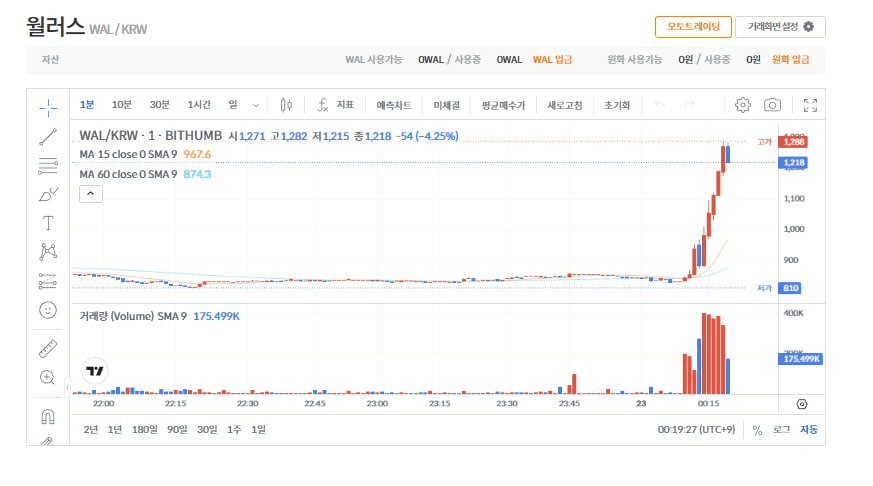Click the WAL/KRW BITHUMB symbol title

pyautogui.click(x=150, y=136)
